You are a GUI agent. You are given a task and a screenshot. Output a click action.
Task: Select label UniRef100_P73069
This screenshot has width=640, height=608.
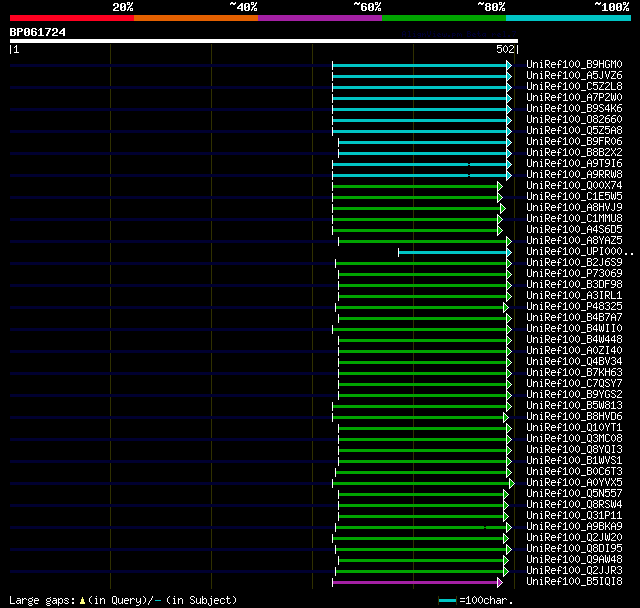574,274
